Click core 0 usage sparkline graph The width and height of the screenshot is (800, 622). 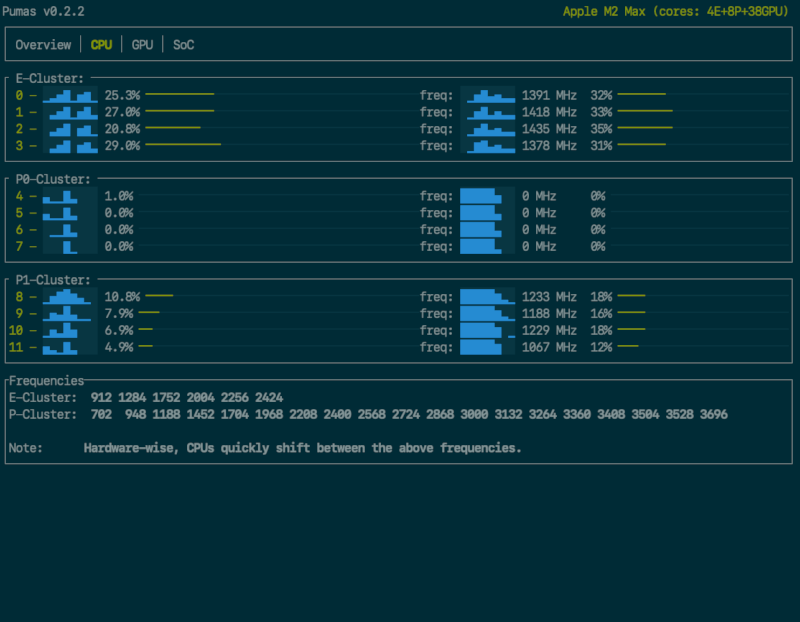[70, 95]
